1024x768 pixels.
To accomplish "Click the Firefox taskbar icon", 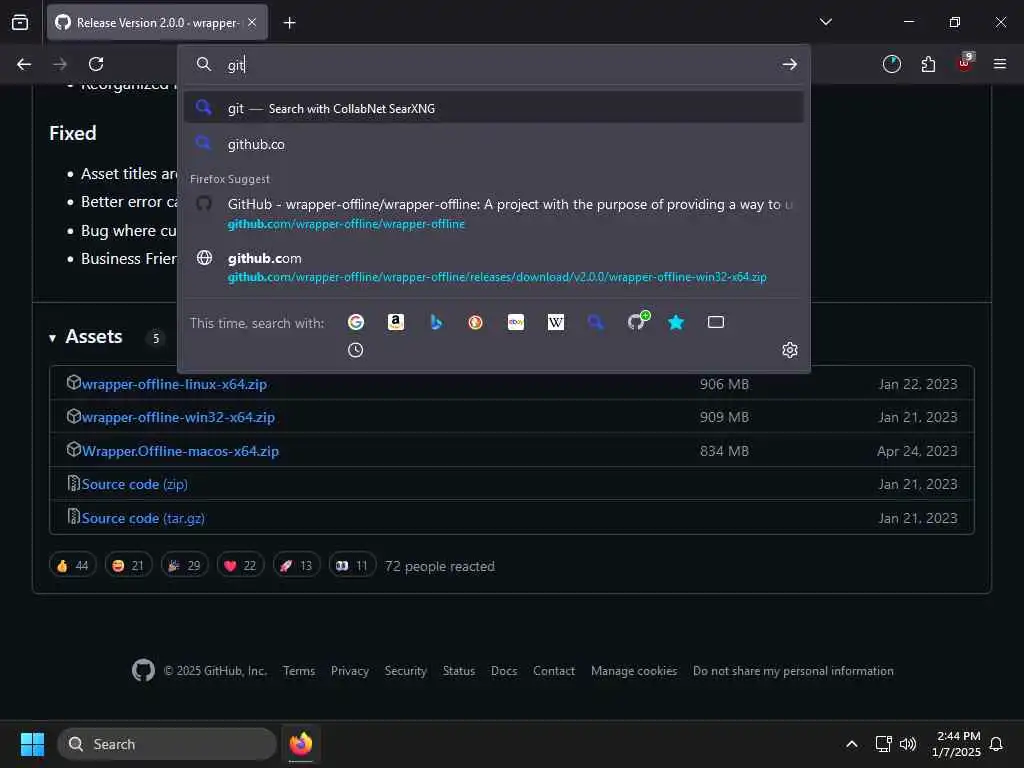I will [301, 744].
